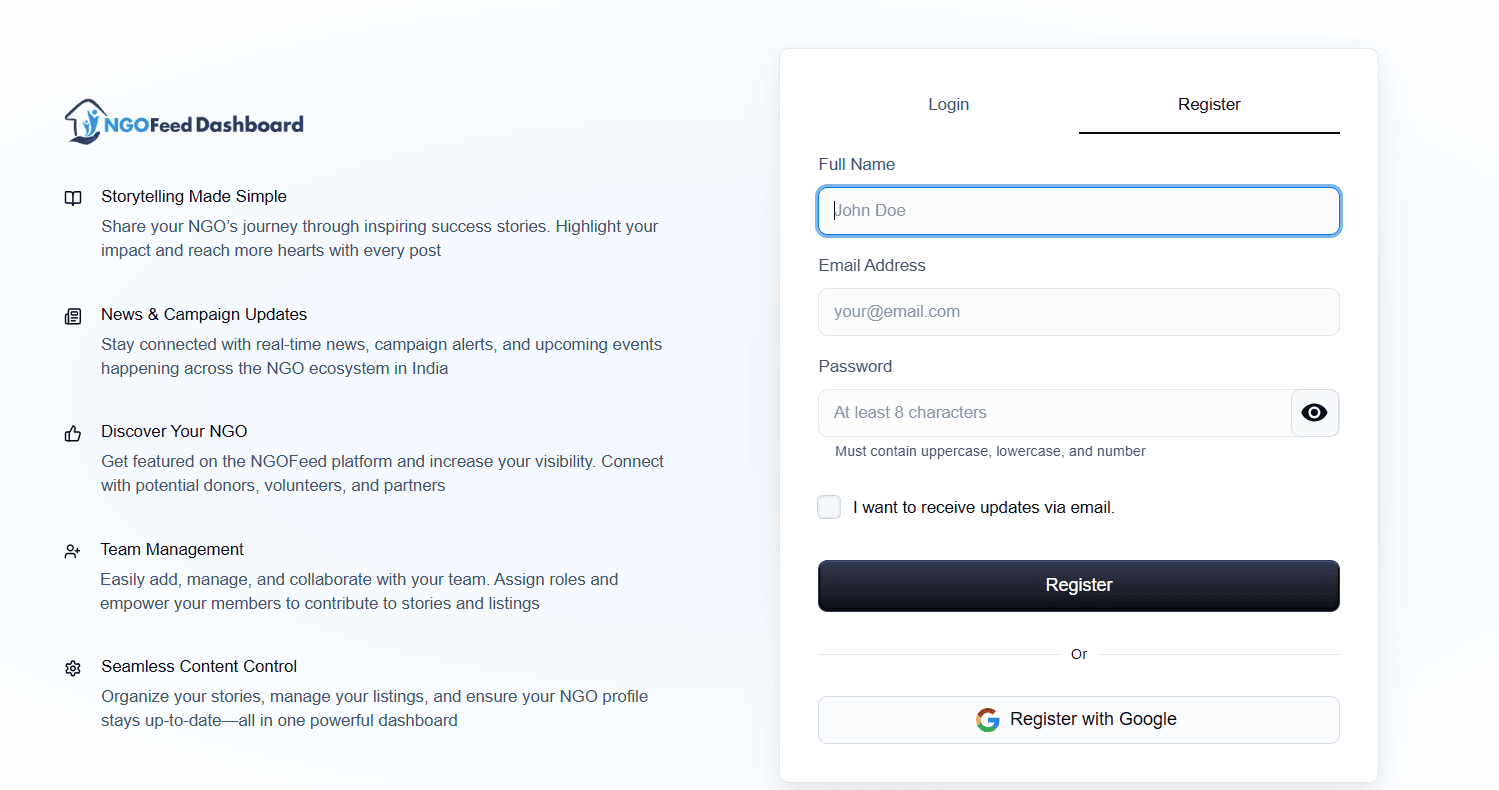The image size is (1499, 790).
Task: Click the house-shaped NGOFeed logo mark
Action: pyautogui.click(x=84, y=119)
